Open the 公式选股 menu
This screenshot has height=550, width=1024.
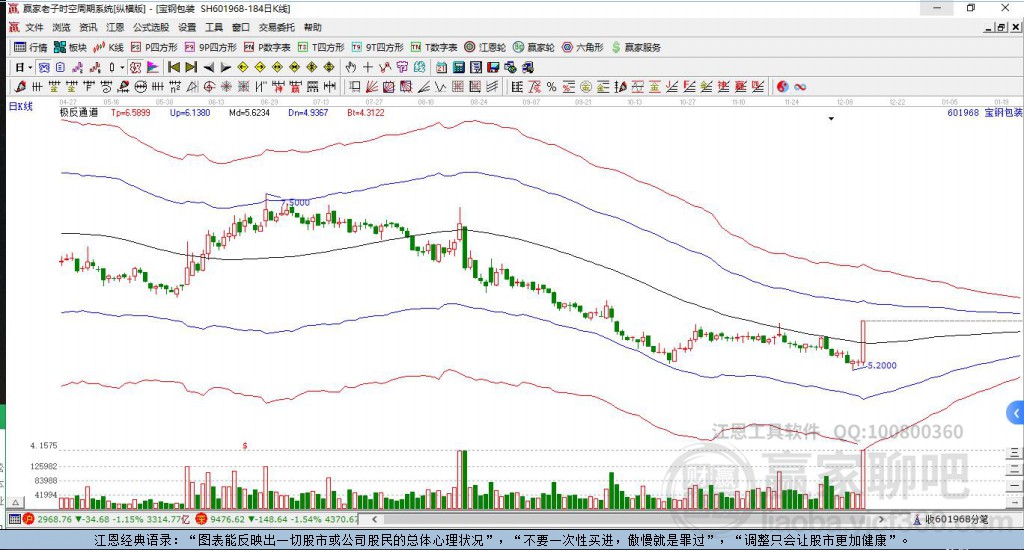[x=151, y=27]
